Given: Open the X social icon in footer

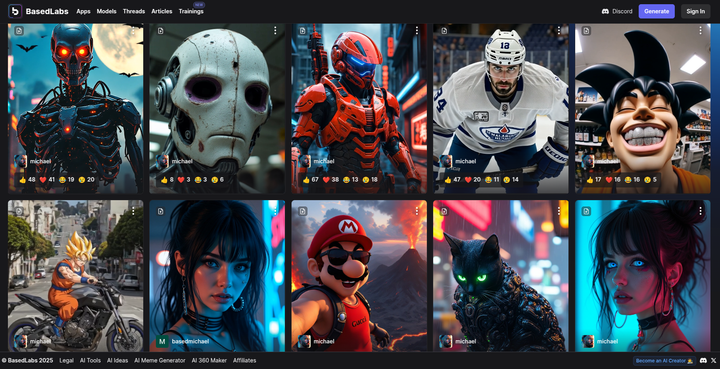Looking at the screenshot, I should (713, 361).
